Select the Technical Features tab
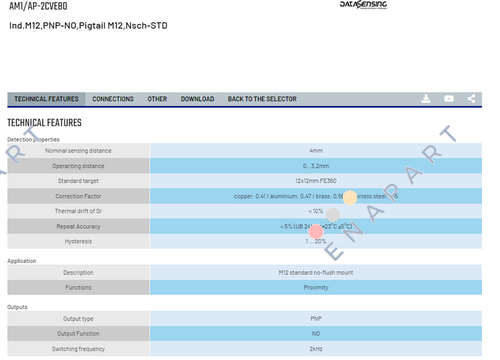500x360 pixels. click(46, 99)
